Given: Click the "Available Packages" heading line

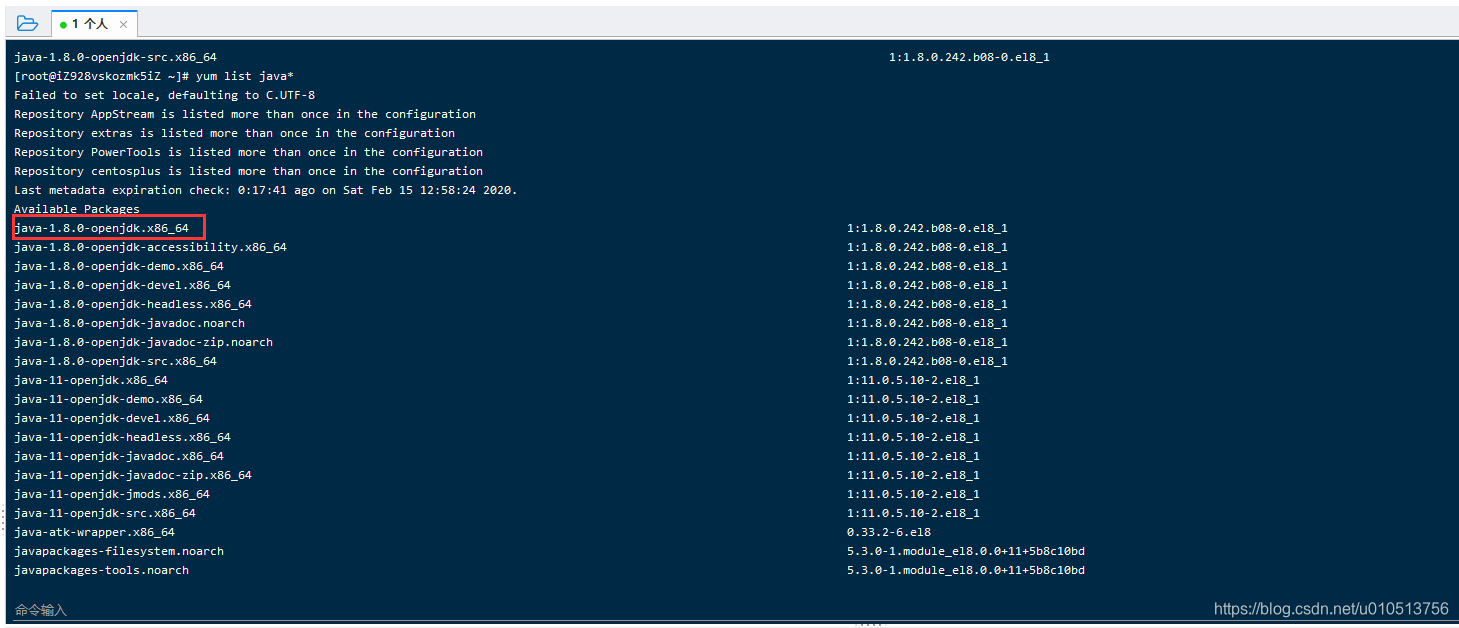Looking at the screenshot, I should (x=77, y=209).
